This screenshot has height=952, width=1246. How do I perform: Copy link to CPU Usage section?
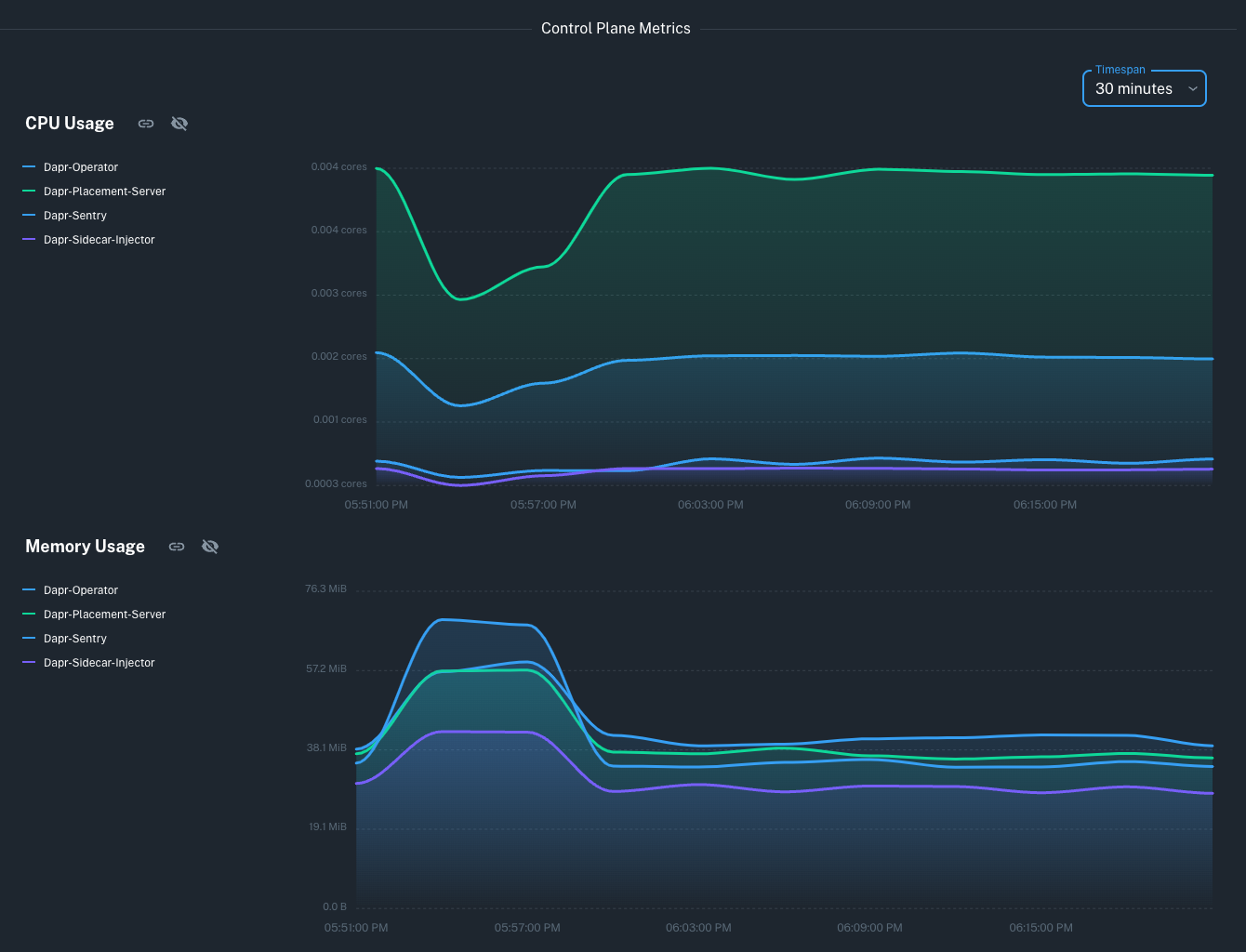click(146, 124)
